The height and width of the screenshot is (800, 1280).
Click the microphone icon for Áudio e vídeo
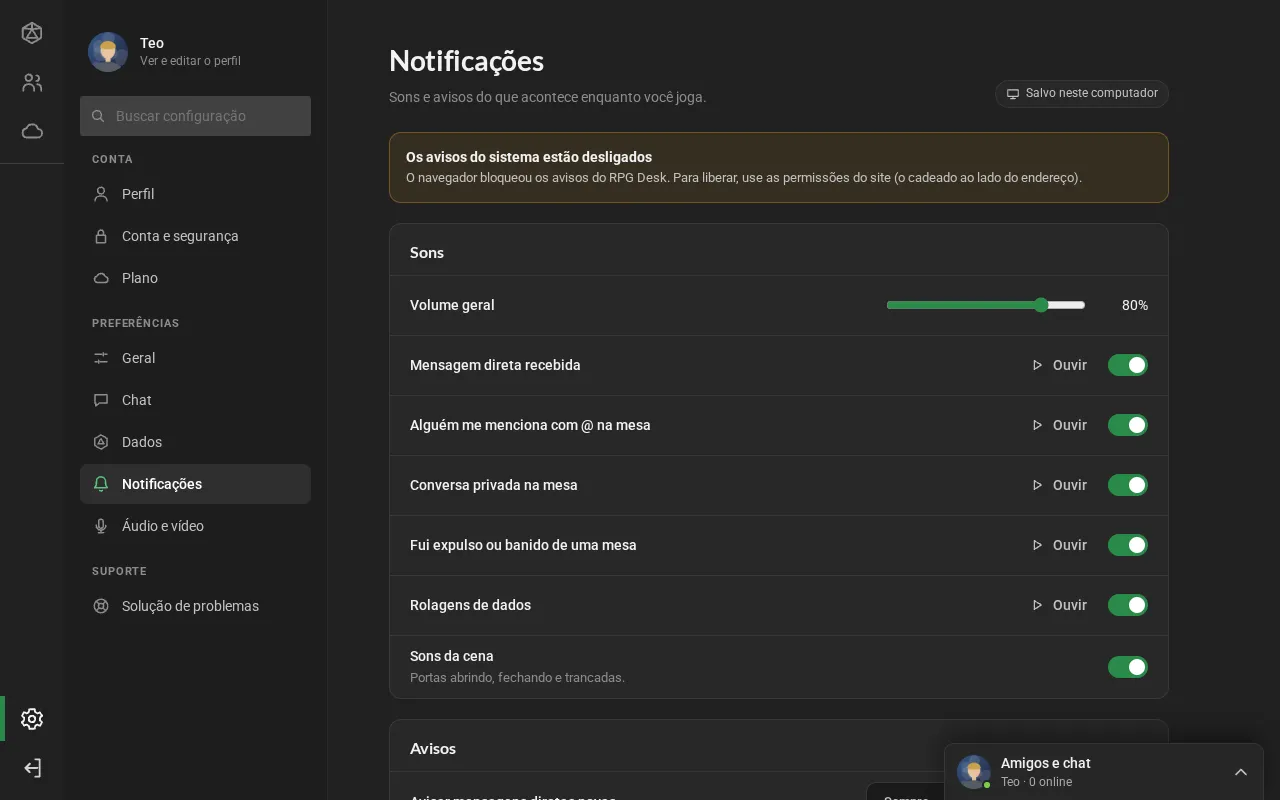[x=101, y=526]
